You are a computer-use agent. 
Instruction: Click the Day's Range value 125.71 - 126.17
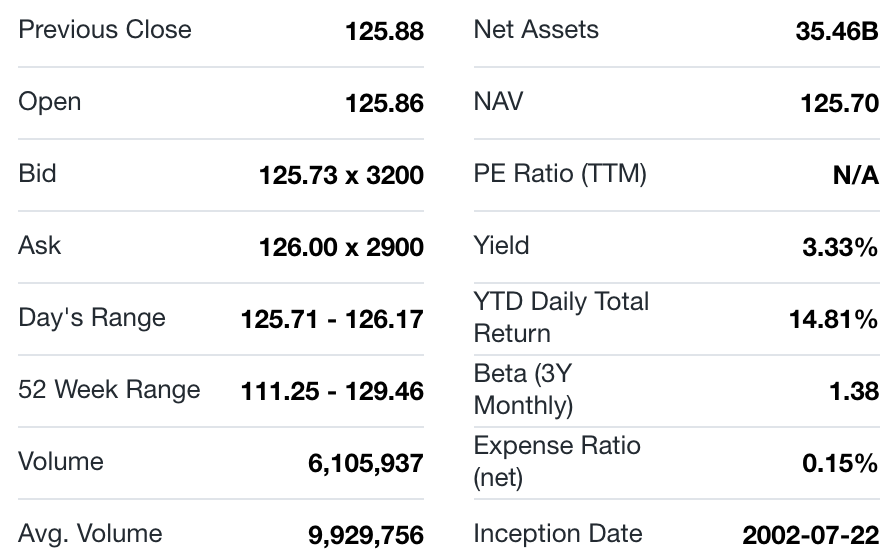[x=332, y=319]
